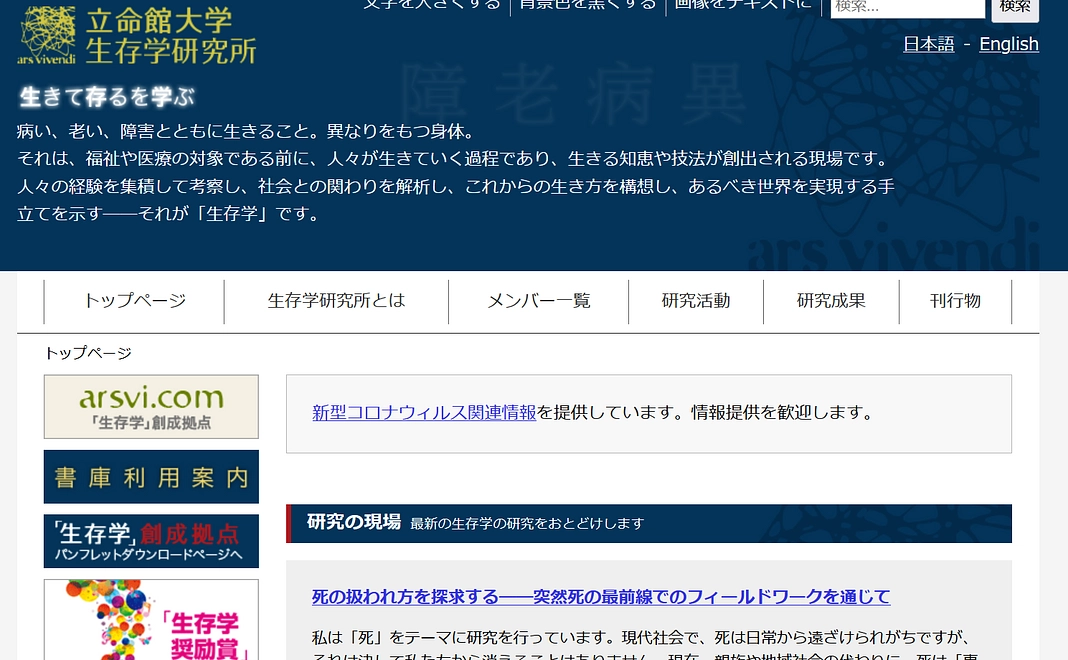Open the 書庫利用案内 banner
This screenshot has width=1068, height=660.
pyautogui.click(x=151, y=477)
